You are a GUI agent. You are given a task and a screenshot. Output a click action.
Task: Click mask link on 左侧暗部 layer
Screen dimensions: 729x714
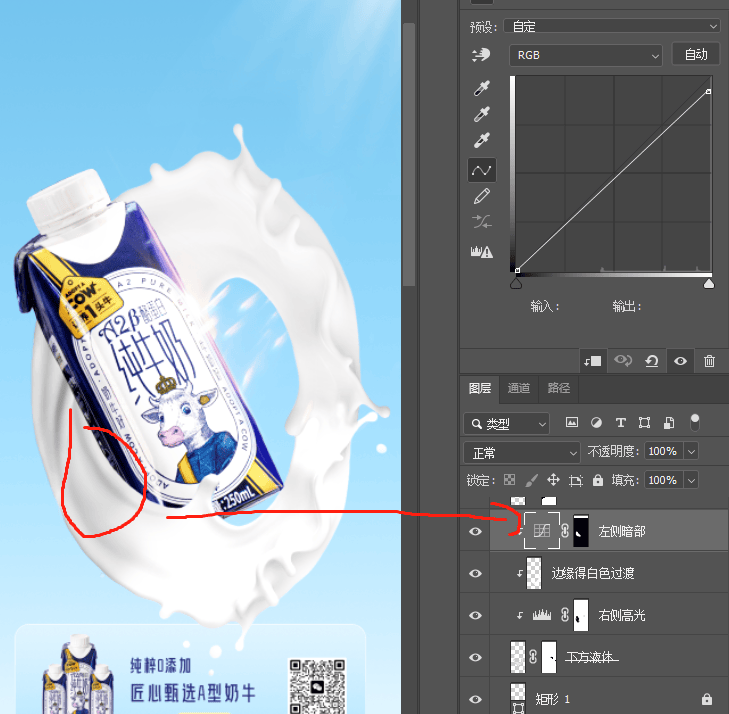click(x=565, y=530)
